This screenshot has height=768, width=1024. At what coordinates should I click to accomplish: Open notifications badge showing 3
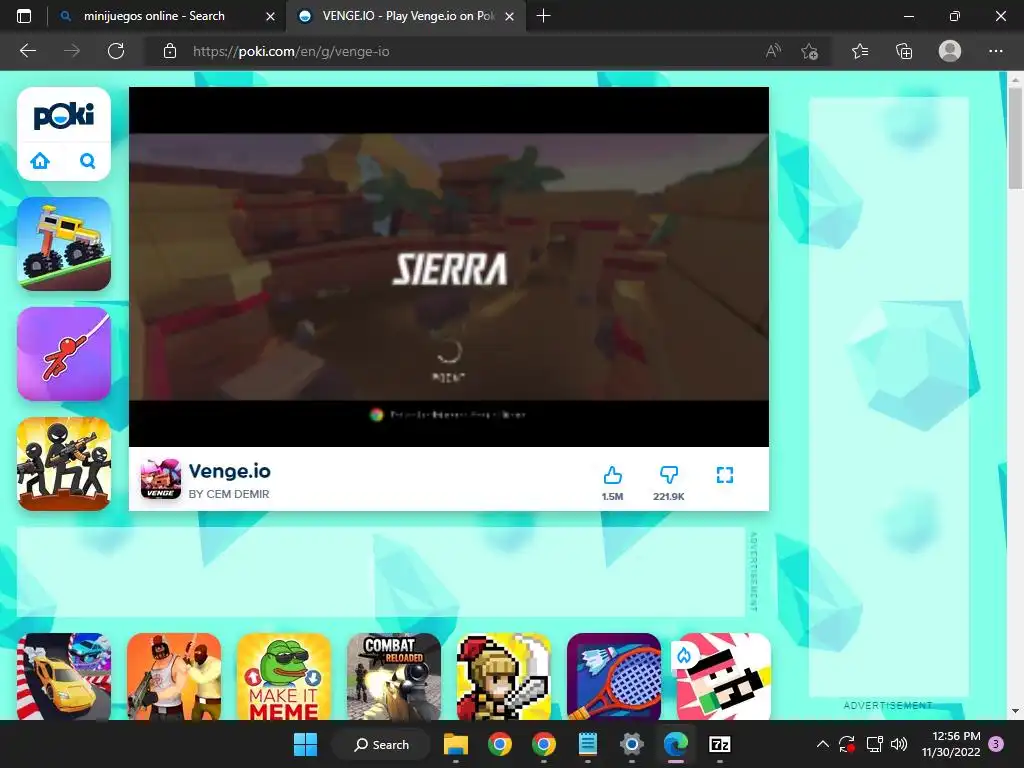[x=996, y=744]
